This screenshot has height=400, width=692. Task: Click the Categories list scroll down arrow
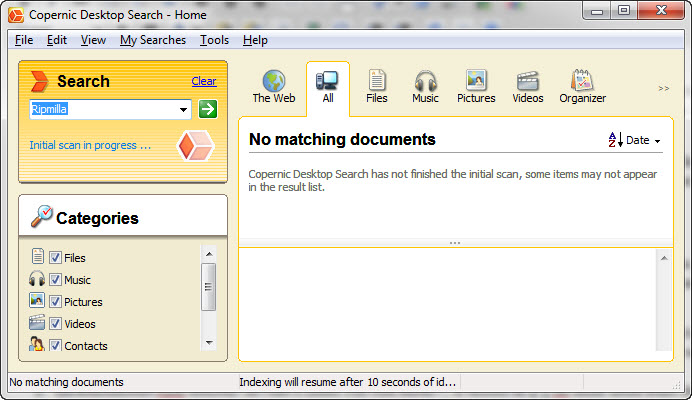209,343
